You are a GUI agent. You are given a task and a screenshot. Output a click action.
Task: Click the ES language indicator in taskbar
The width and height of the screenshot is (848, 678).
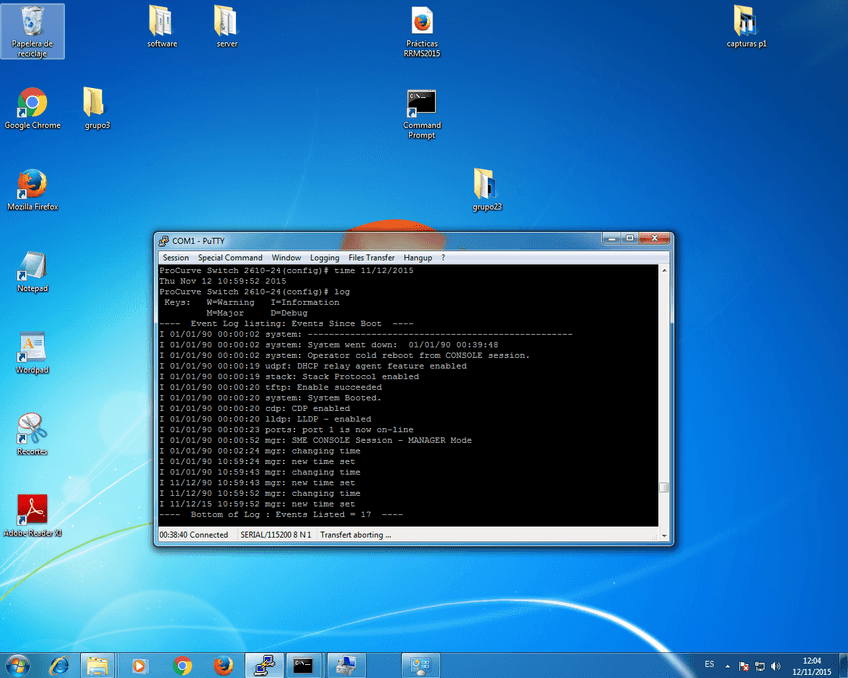[x=709, y=664]
